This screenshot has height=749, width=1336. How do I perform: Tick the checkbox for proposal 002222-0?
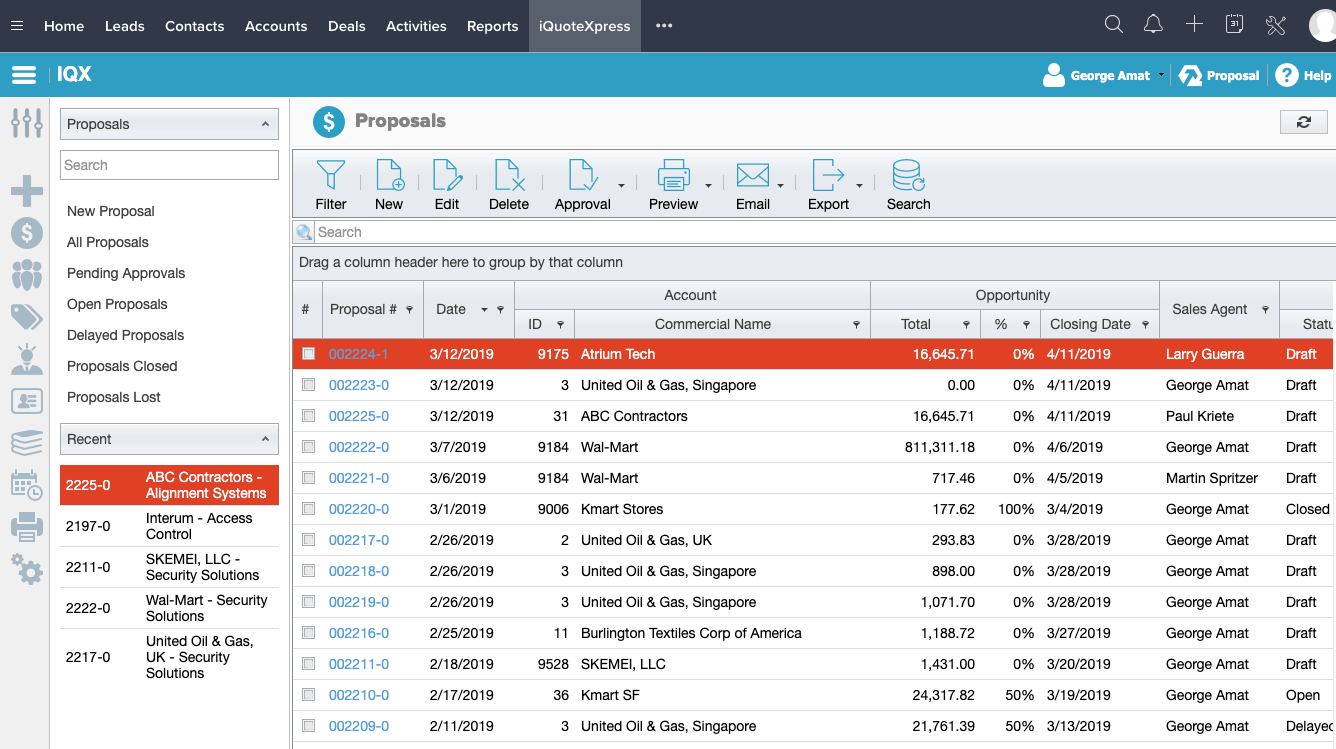[x=309, y=447]
